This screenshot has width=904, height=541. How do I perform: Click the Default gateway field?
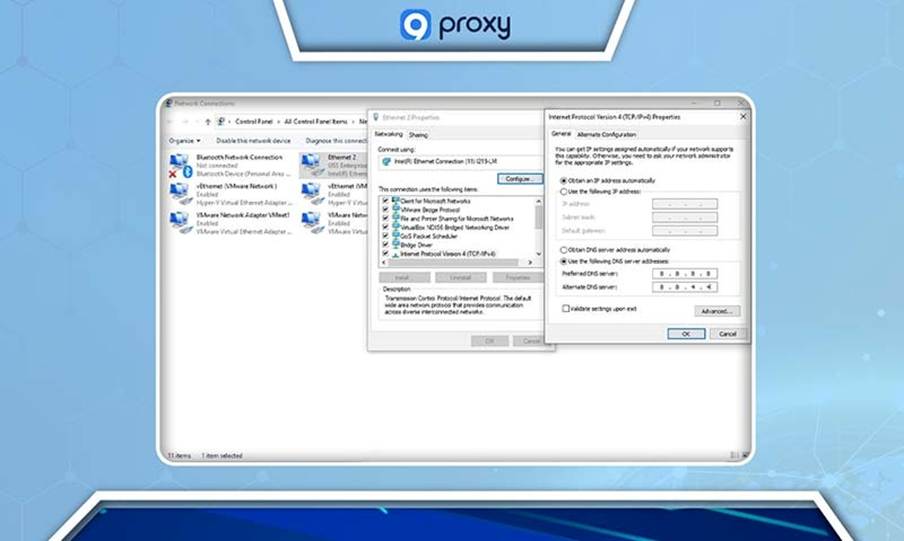(685, 231)
